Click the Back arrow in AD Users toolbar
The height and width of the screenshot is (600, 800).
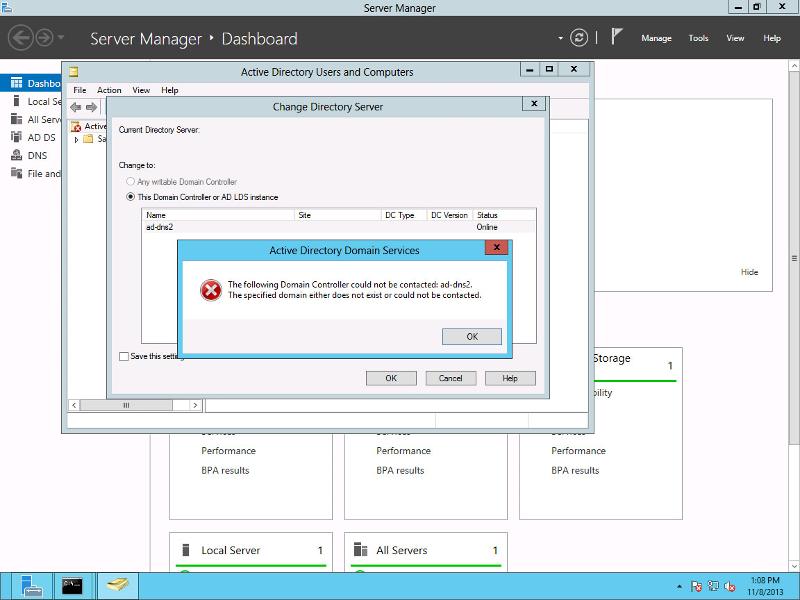76,107
